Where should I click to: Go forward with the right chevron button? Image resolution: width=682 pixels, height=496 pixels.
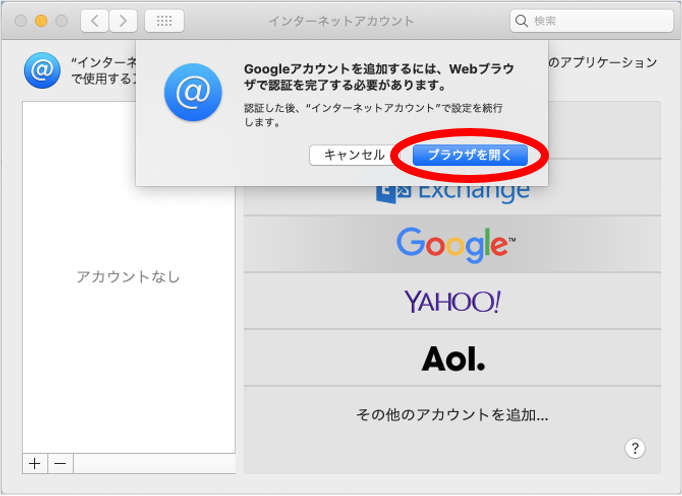coord(123,21)
